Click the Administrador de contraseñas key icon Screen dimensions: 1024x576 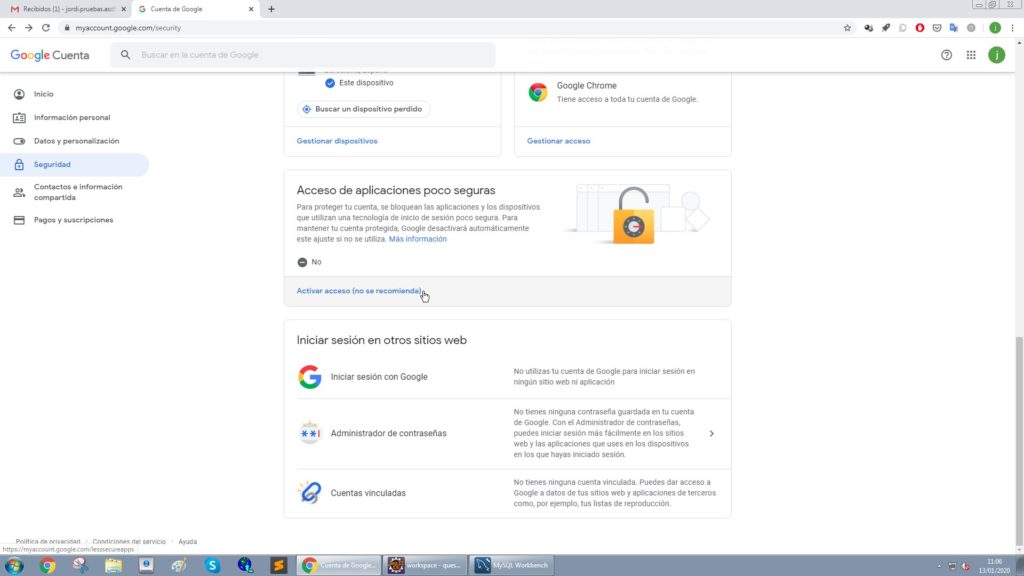tap(310, 433)
